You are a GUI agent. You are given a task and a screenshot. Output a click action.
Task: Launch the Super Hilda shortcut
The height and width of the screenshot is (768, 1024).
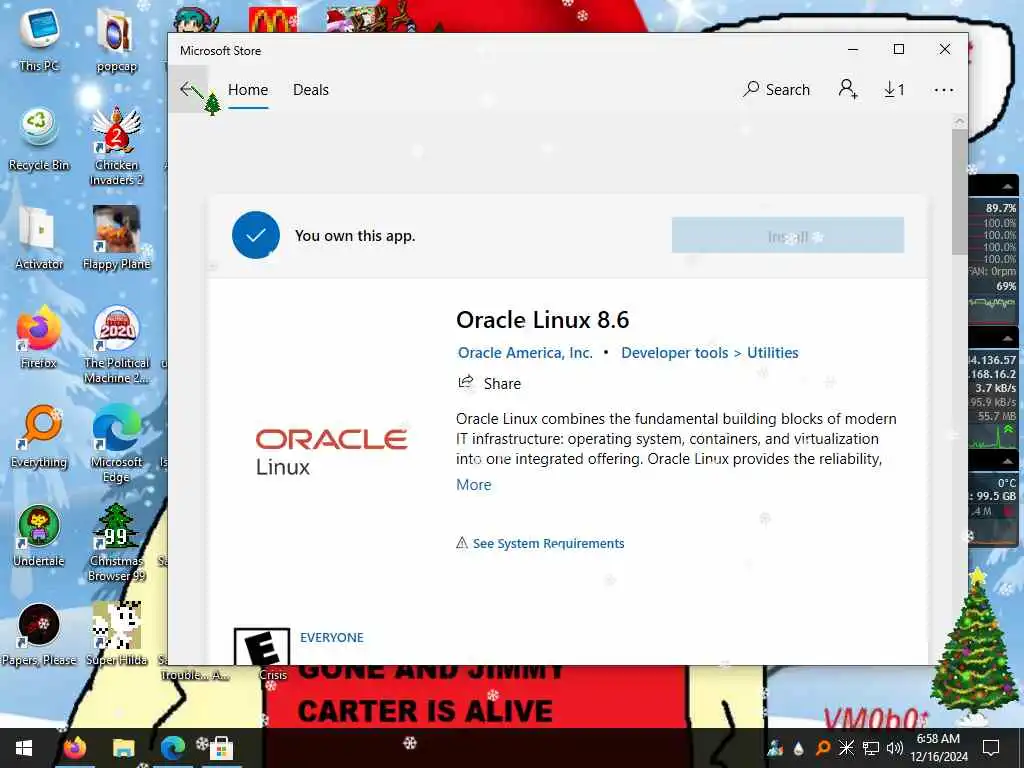click(116, 634)
